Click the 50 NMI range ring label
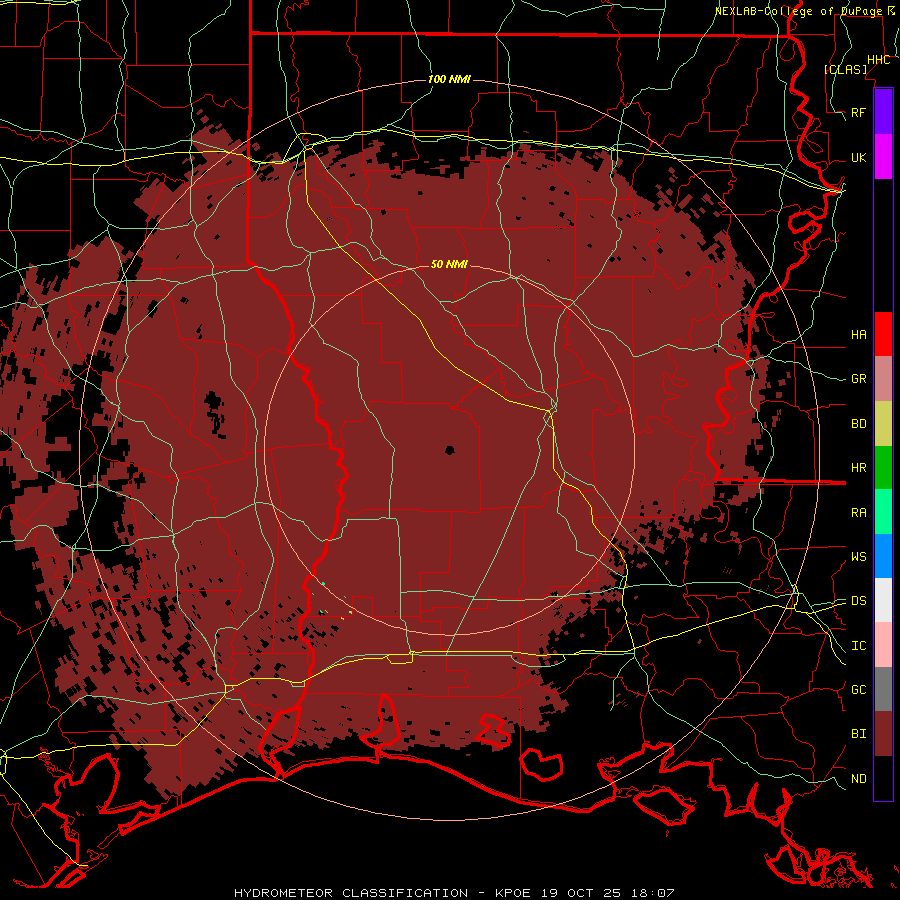 (x=449, y=264)
